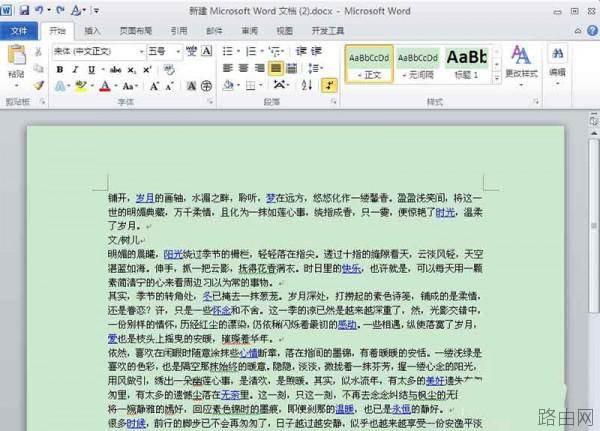Switch to the References (引用) tab
Viewport: 600px width, 431px height.
[x=179, y=31]
